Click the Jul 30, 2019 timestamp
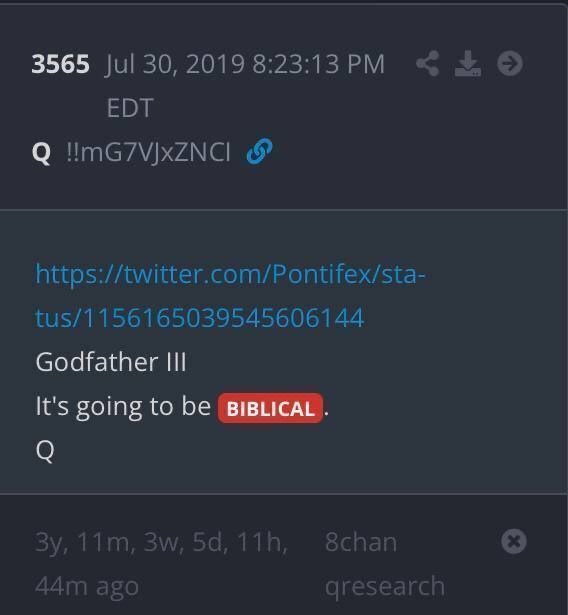This screenshot has width=568, height=615. pyautogui.click(x=245, y=64)
